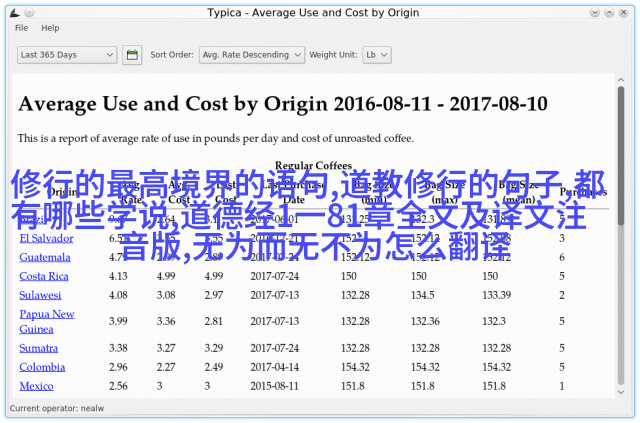Follow the Guatemala origin link

45,257
